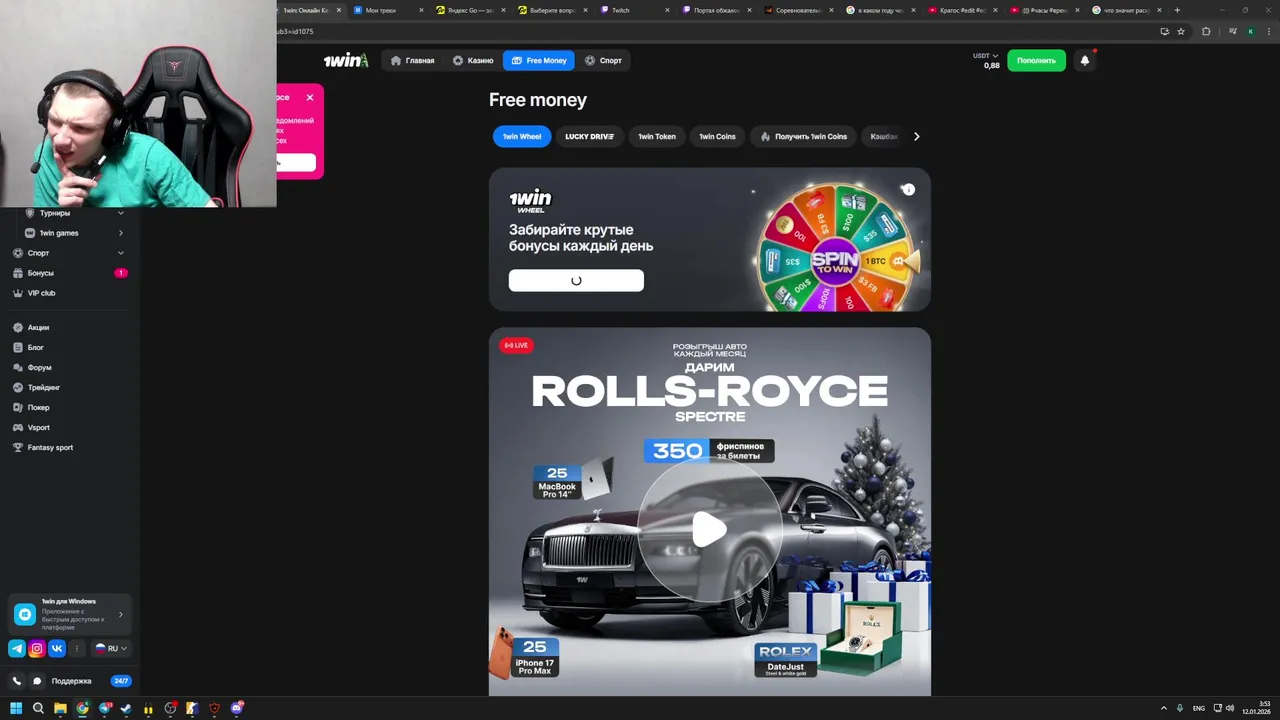Screen dimensions: 1280x720
Task: Open the Спорт header tab
Action: [x=603, y=60]
